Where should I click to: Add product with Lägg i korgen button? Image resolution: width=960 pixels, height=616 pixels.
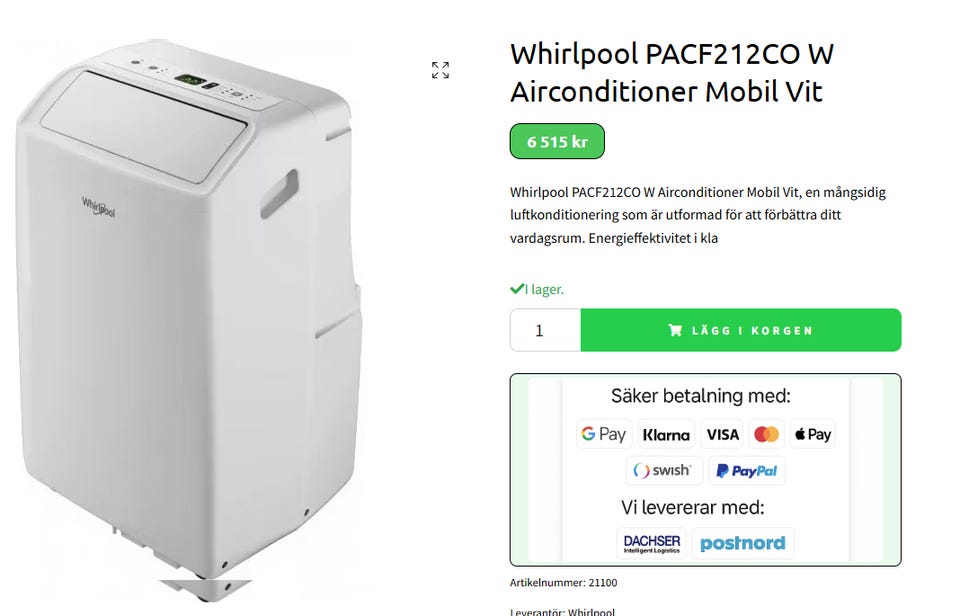pyautogui.click(x=741, y=330)
